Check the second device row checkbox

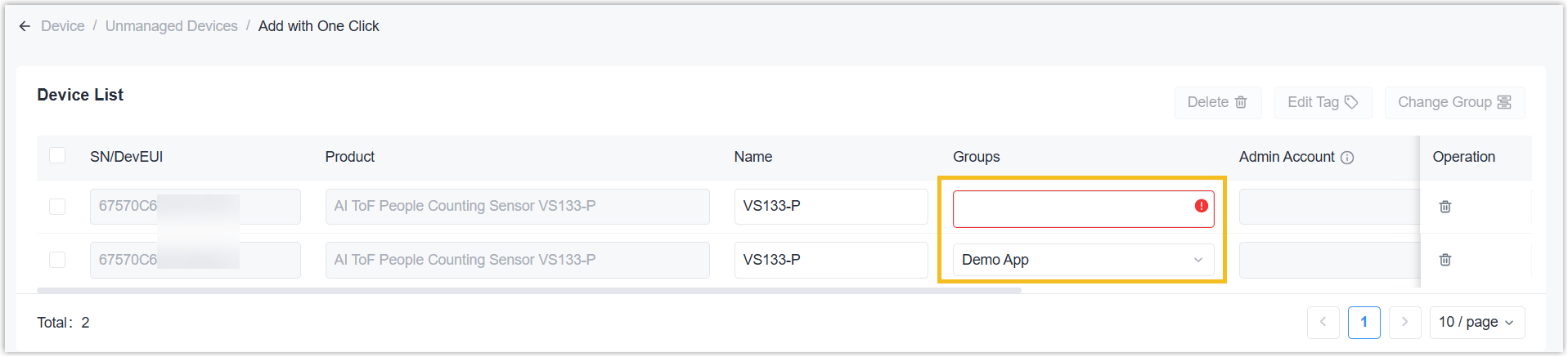(x=57, y=260)
